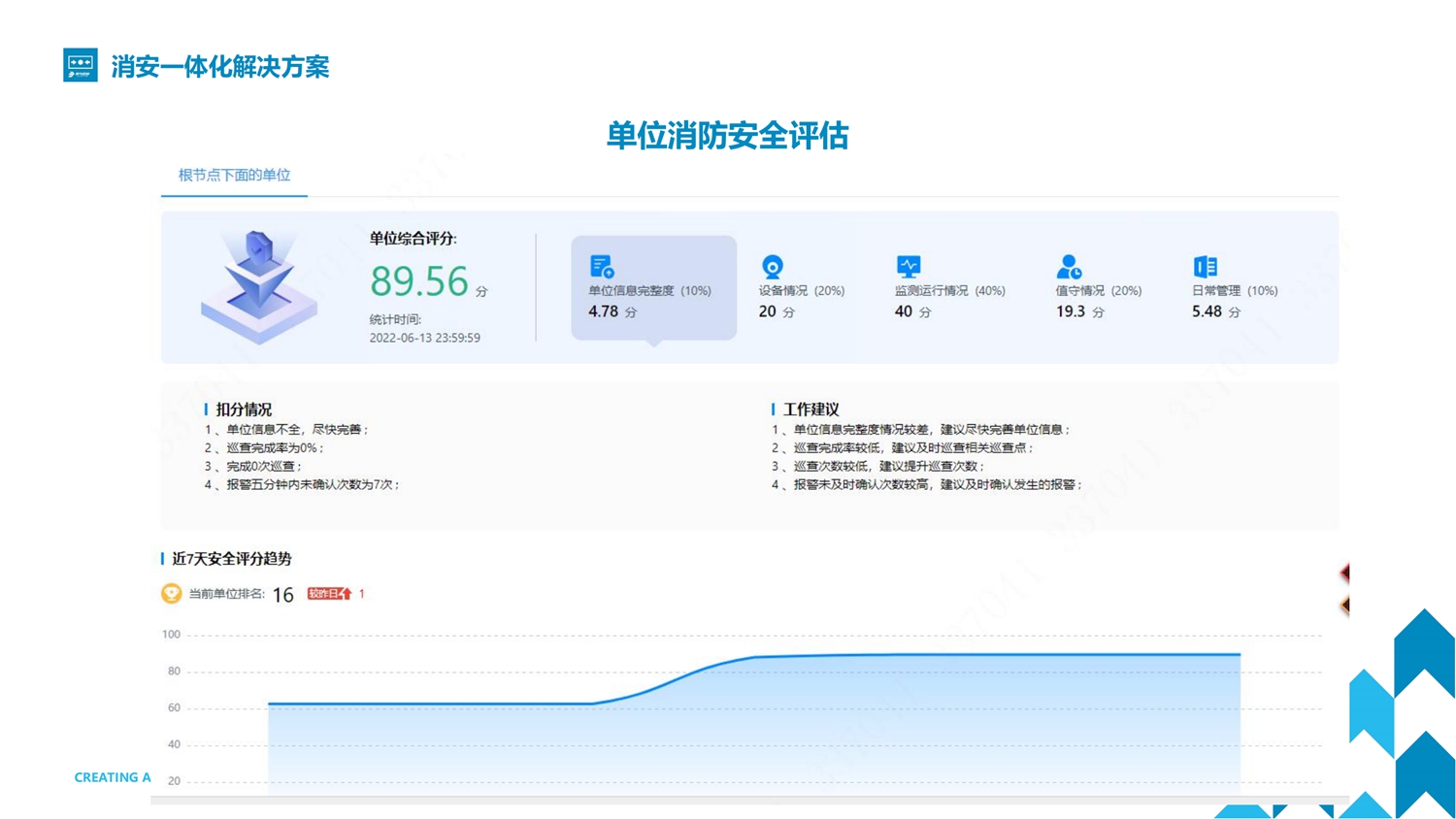Select the 根节点下面的单位 tab

point(234,176)
